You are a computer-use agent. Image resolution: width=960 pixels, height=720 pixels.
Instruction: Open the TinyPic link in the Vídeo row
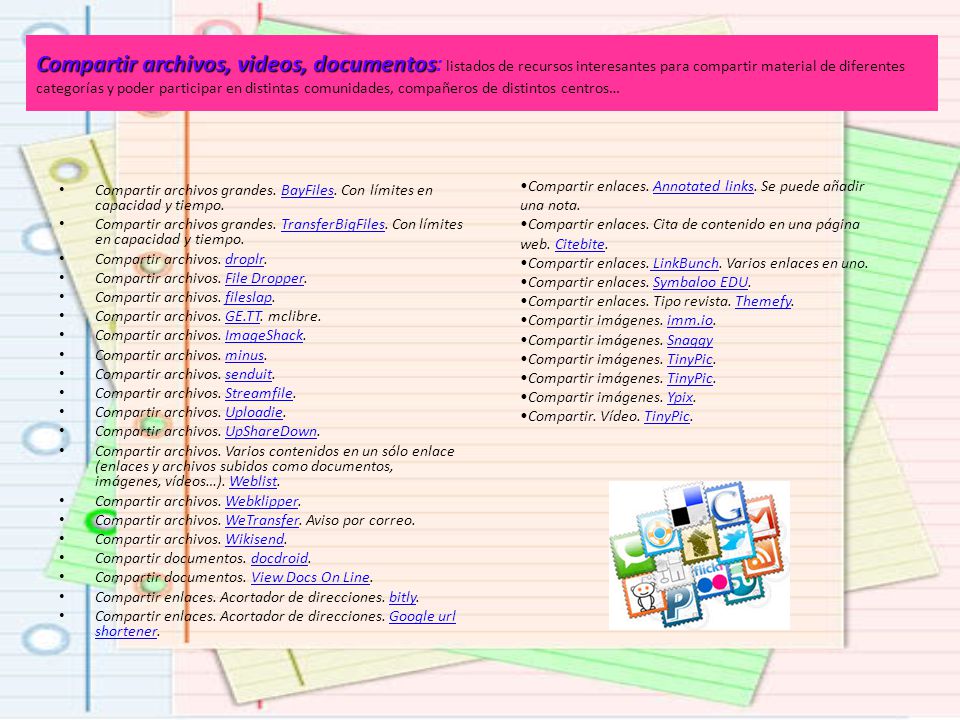[x=667, y=416]
